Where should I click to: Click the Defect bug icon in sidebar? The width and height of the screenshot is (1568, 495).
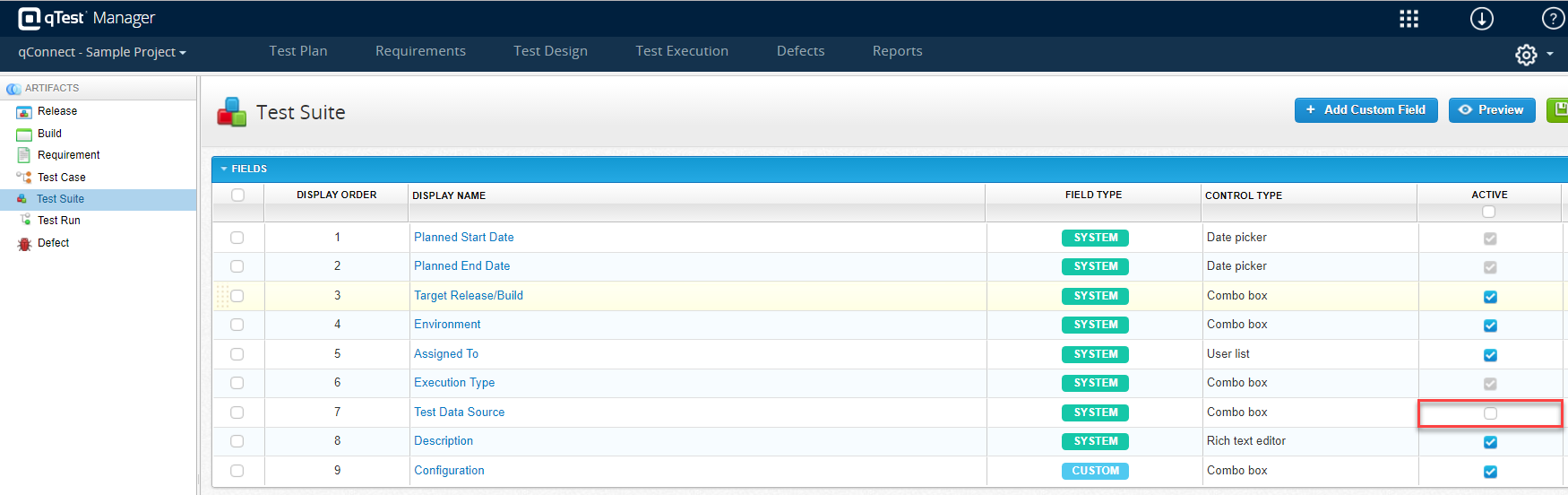pyautogui.click(x=24, y=244)
